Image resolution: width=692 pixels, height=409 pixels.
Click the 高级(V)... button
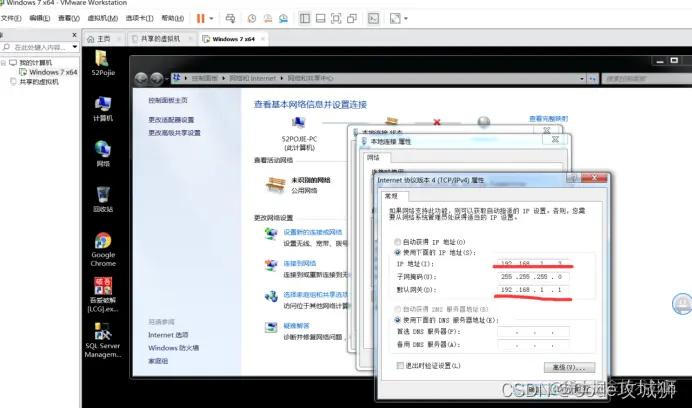click(569, 367)
